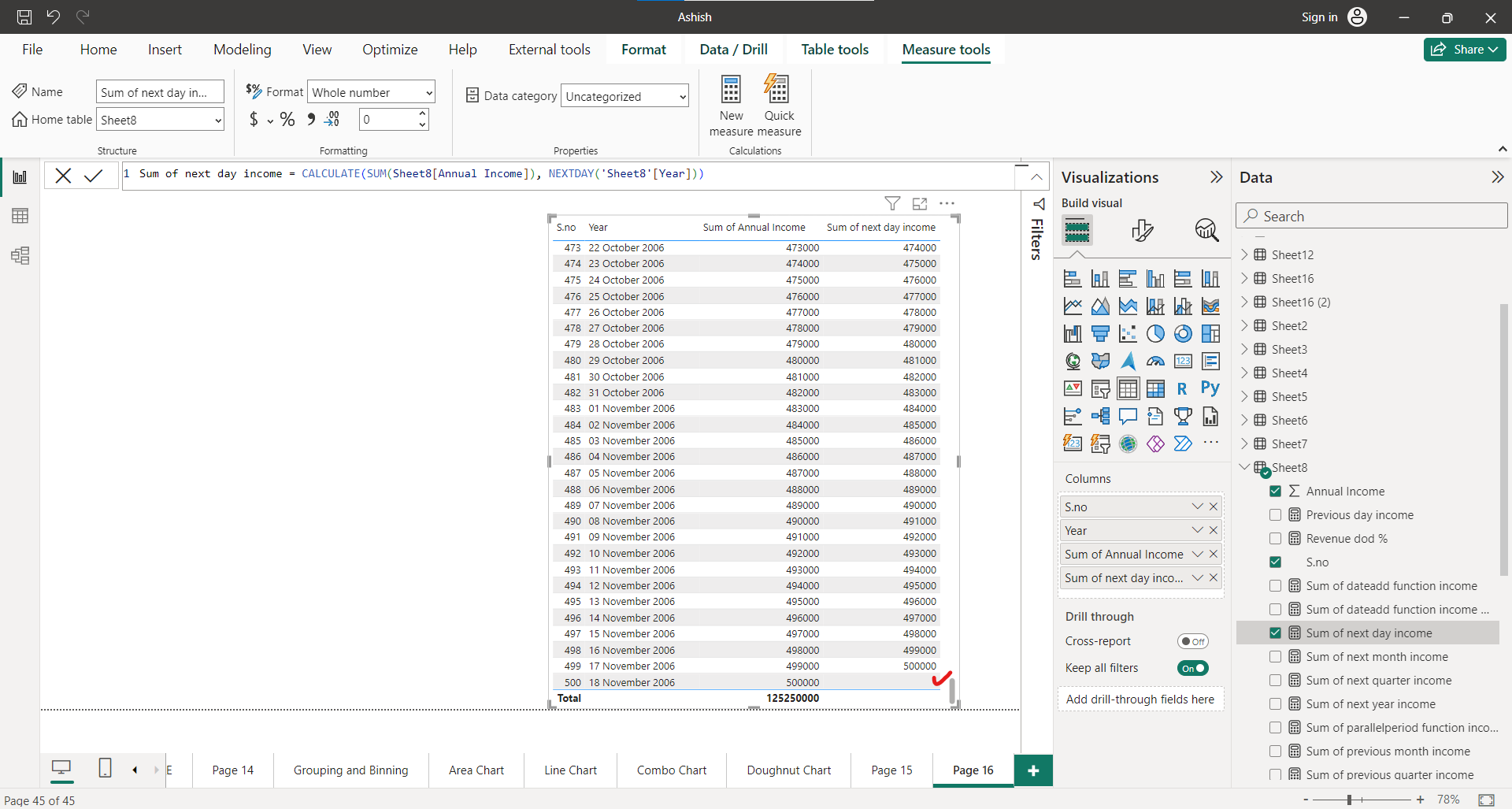Open the Quick measure dialog
The image size is (1512, 809).
pos(778,105)
